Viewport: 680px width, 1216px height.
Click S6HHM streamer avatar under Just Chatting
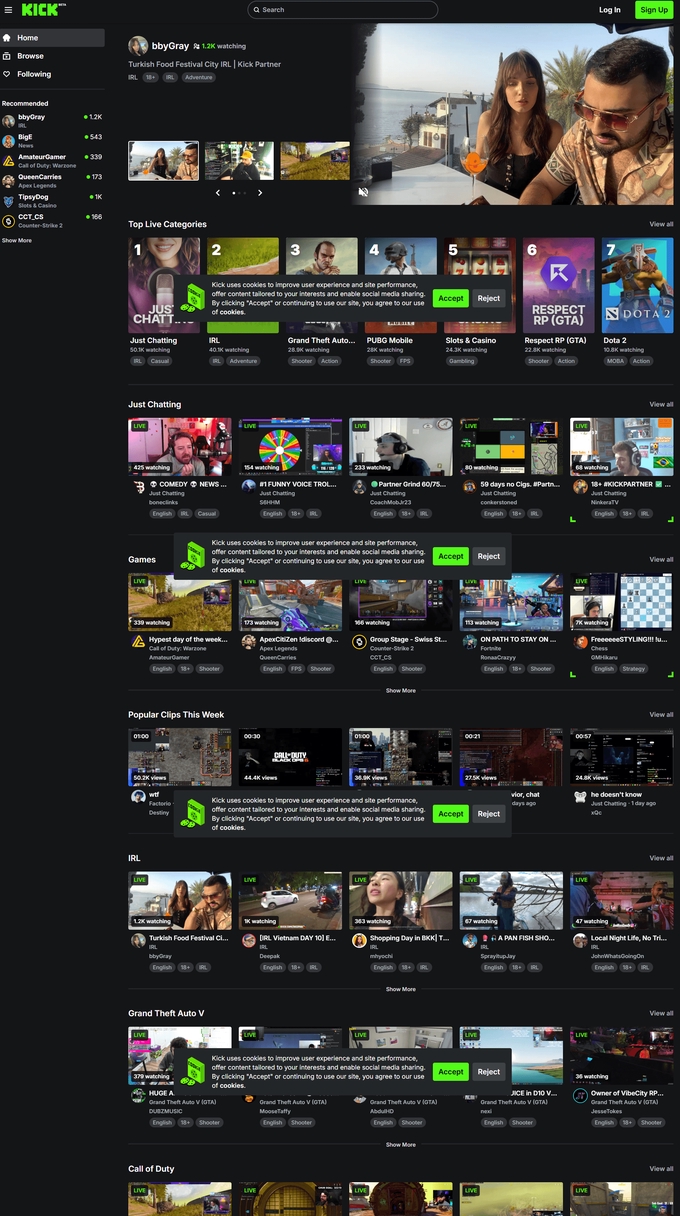click(248, 486)
